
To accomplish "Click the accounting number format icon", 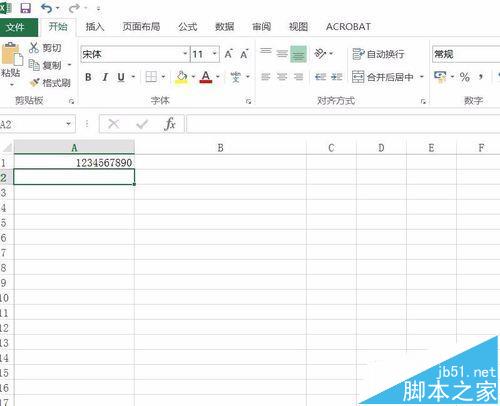I will point(440,77).
